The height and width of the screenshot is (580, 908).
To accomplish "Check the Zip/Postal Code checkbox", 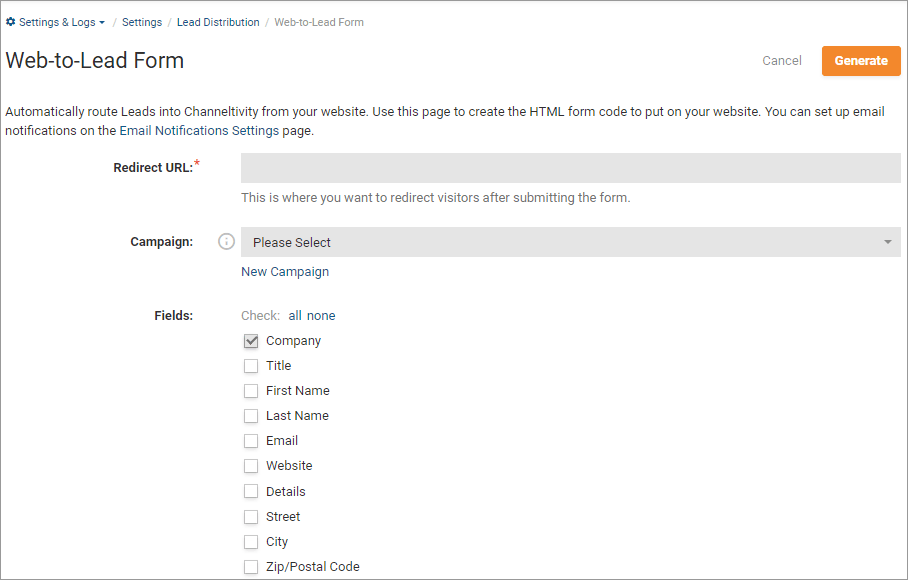I will [x=250, y=566].
